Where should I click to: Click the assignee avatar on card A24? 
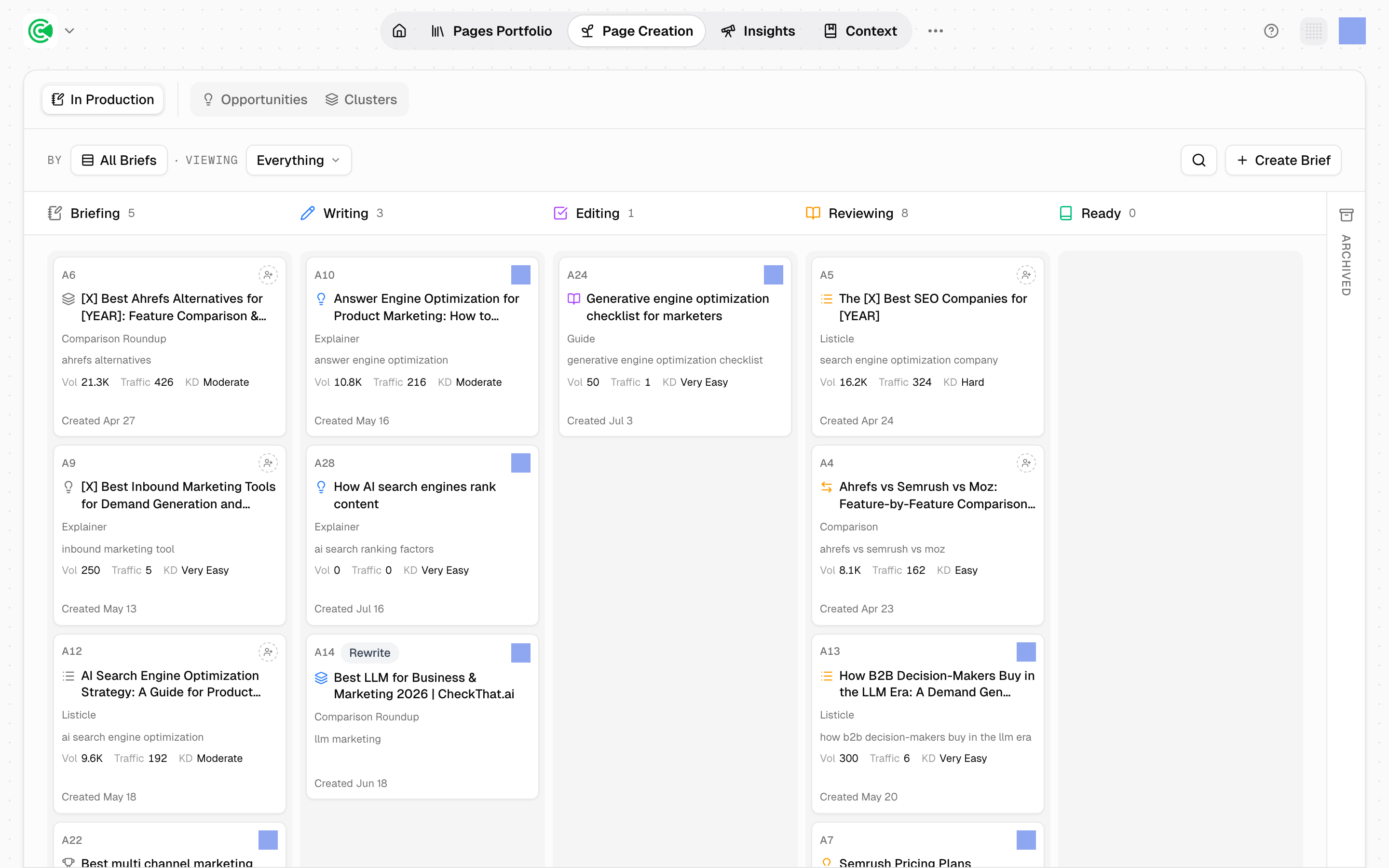[x=773, y=275]
